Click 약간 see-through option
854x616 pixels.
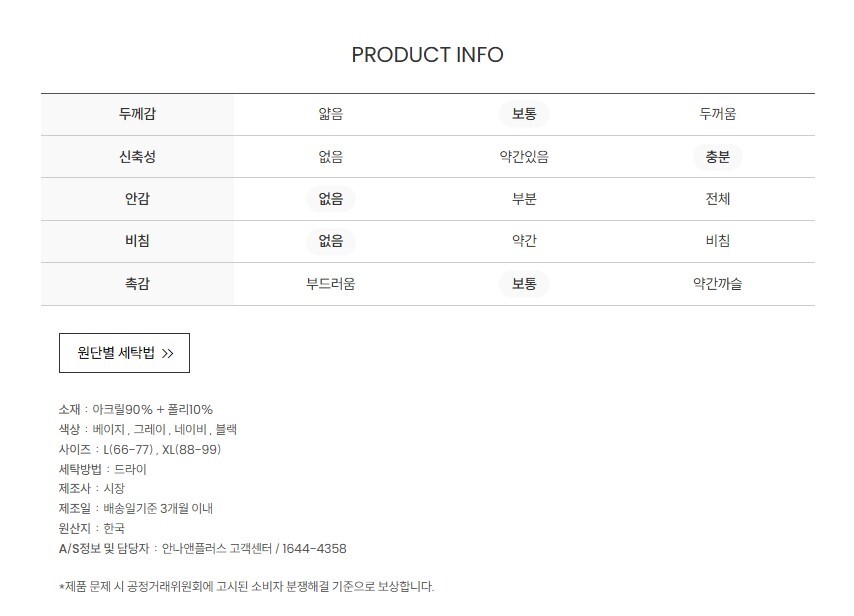(524, 241)
